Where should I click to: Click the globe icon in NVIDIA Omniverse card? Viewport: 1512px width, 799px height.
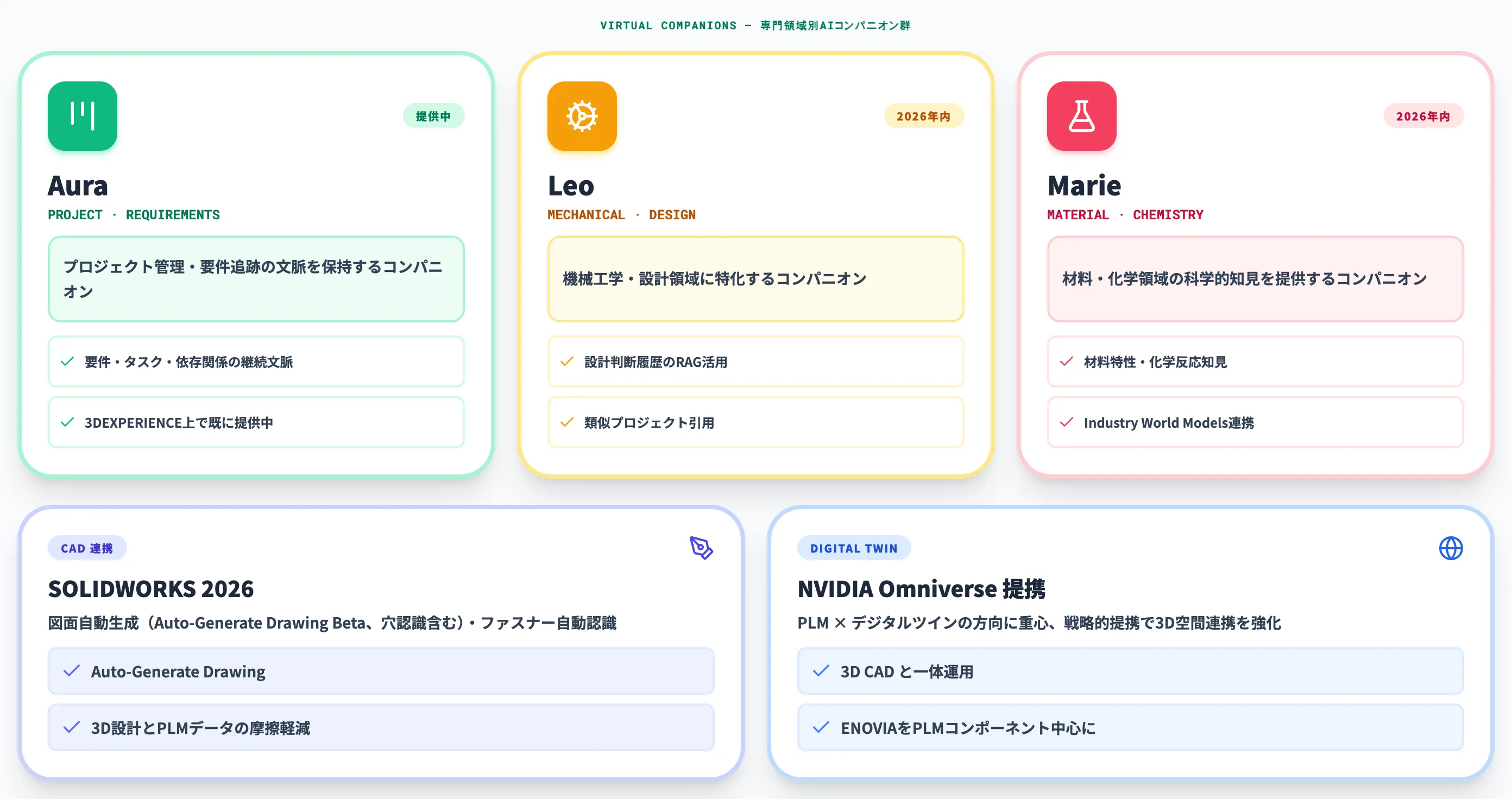point(1451,548)
